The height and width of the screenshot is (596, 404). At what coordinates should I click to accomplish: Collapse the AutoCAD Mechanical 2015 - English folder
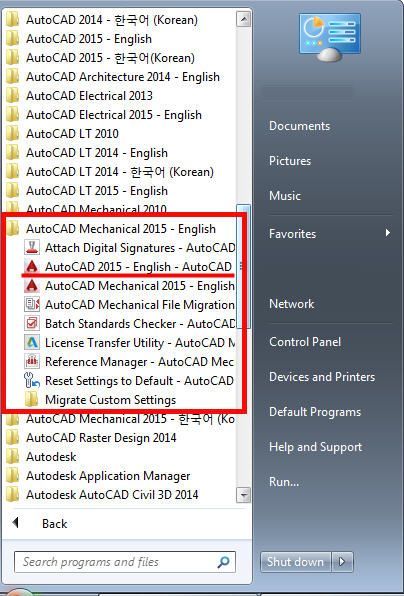(121, 229)
